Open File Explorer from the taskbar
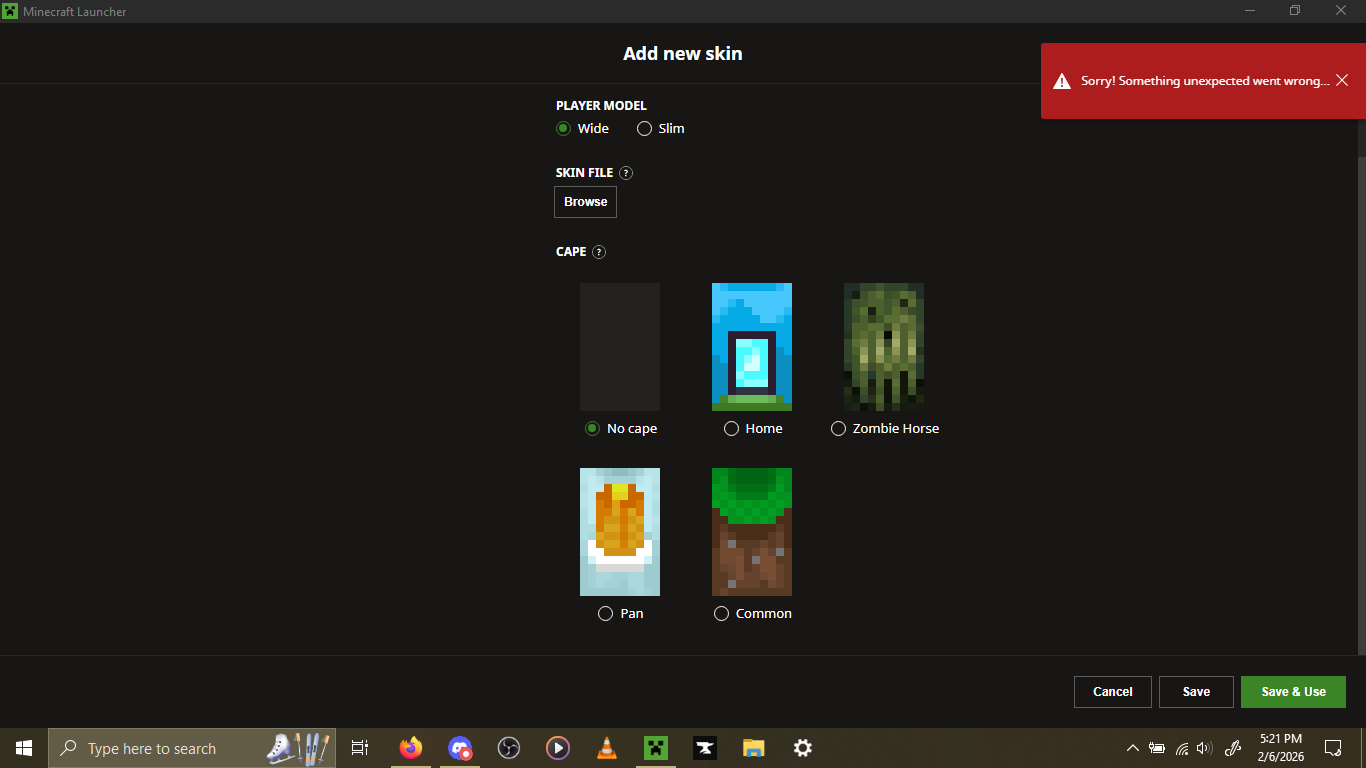The image size is (1366, 768). click(x=753, y=748)
